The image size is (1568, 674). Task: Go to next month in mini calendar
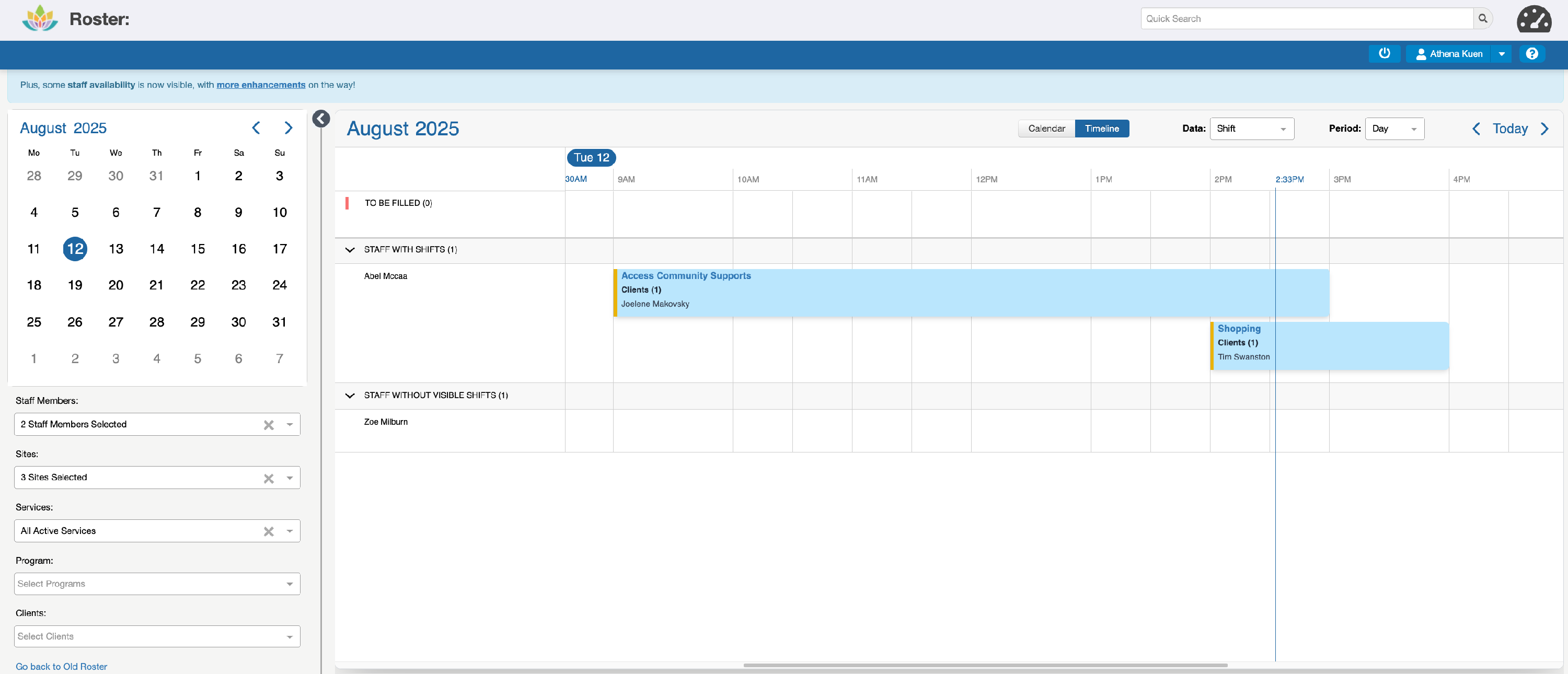click(289, 127)
